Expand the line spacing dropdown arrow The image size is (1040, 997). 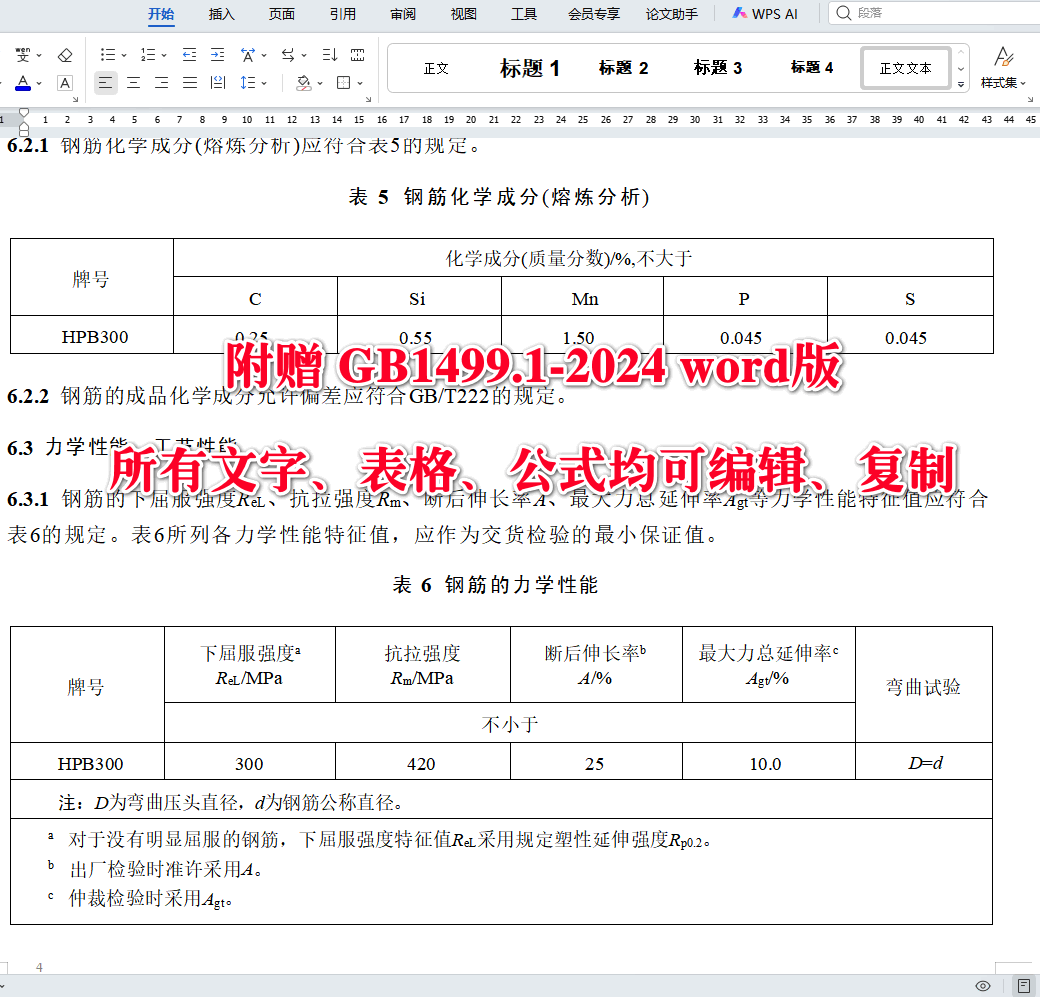coord(264,84)
